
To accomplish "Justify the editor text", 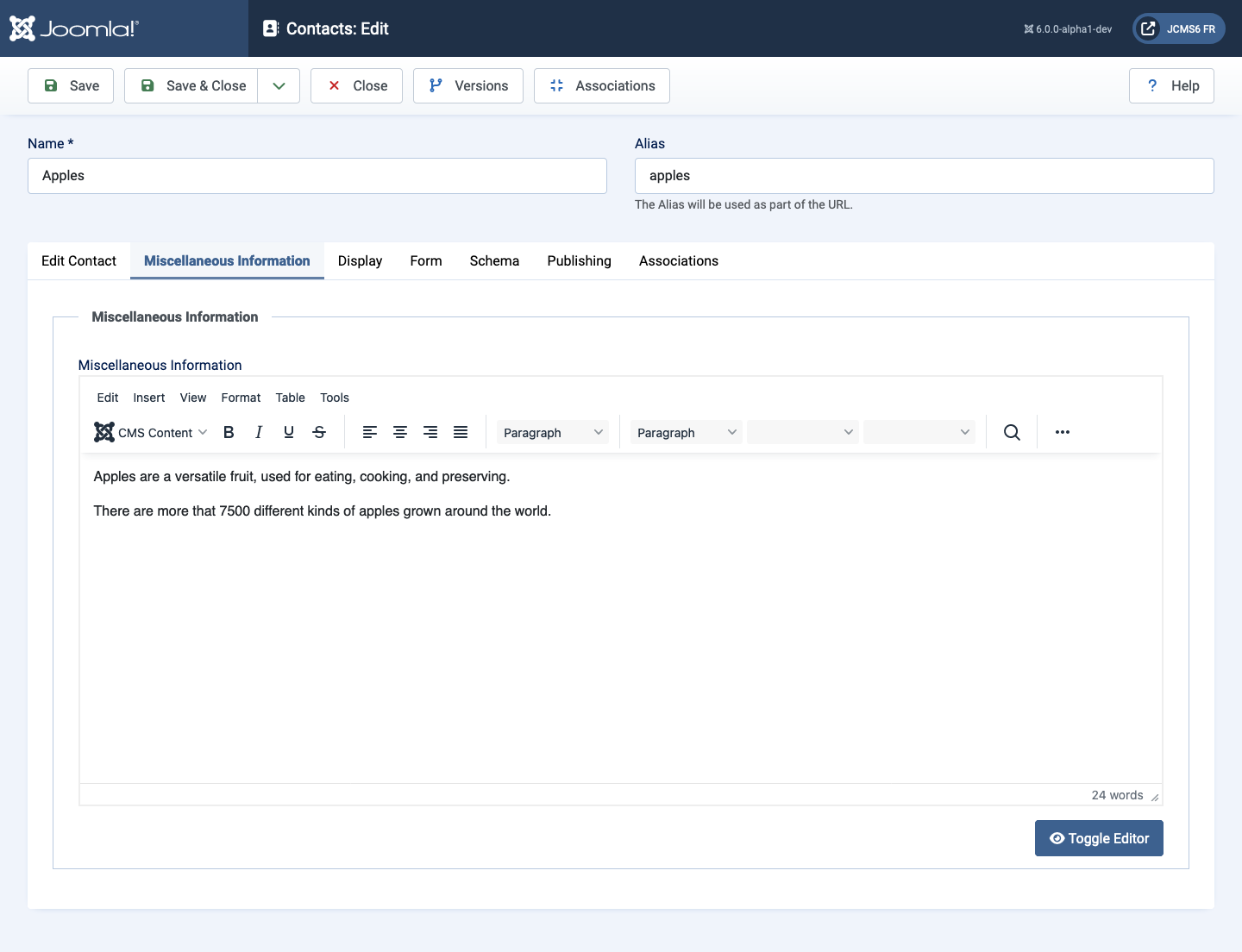I will pyautogui.click(x=461, y=432).
